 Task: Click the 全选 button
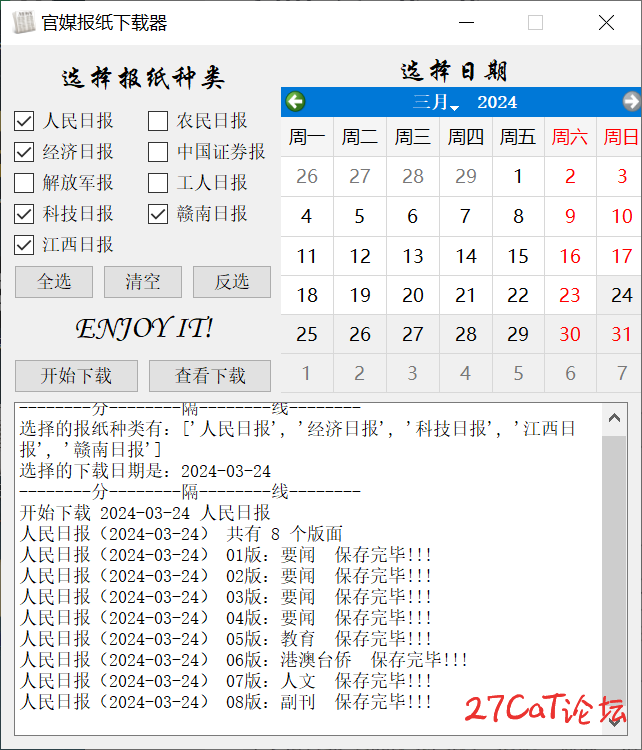click(54, 282)
